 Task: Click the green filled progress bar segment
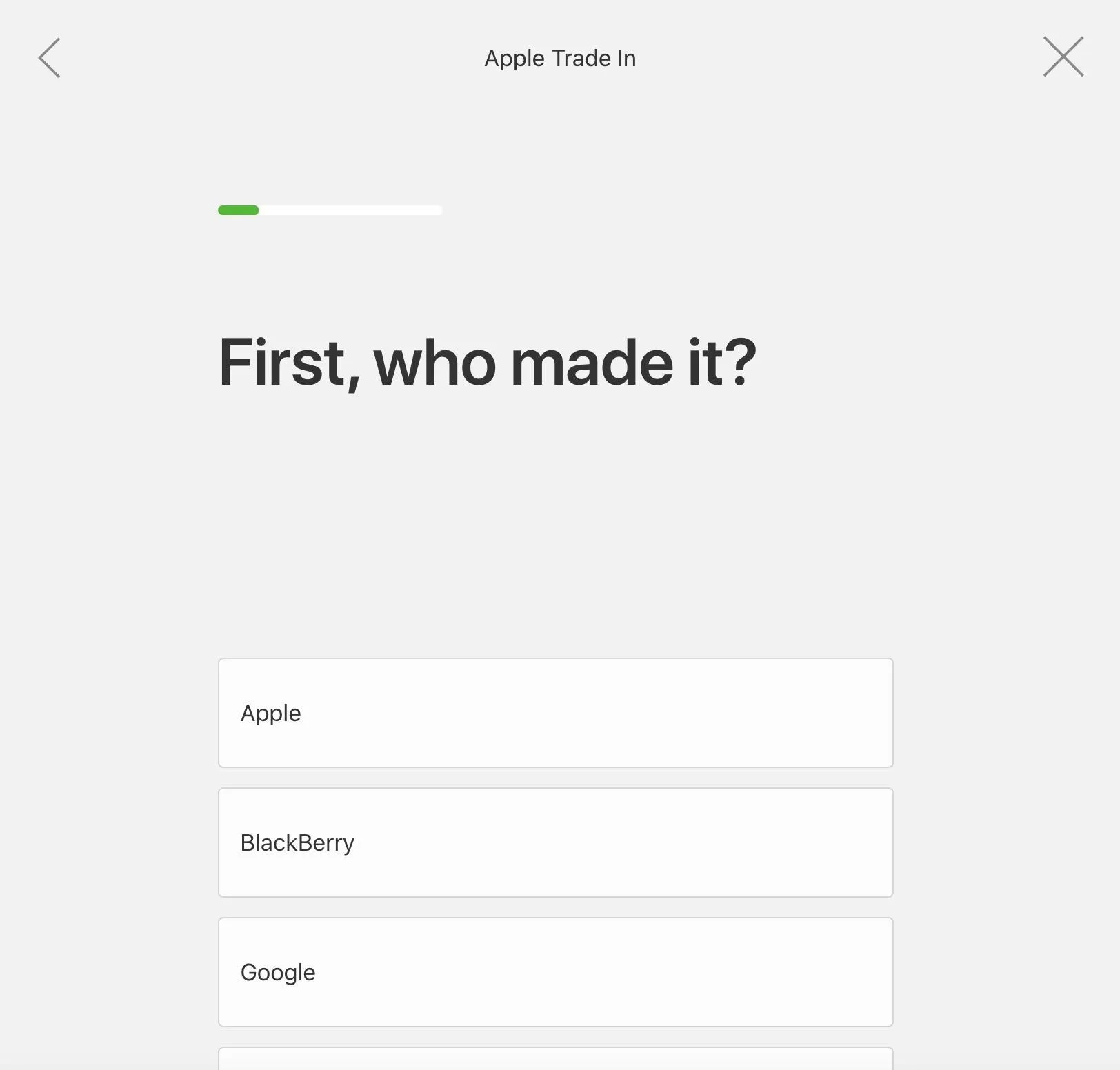tap(239, 210)
